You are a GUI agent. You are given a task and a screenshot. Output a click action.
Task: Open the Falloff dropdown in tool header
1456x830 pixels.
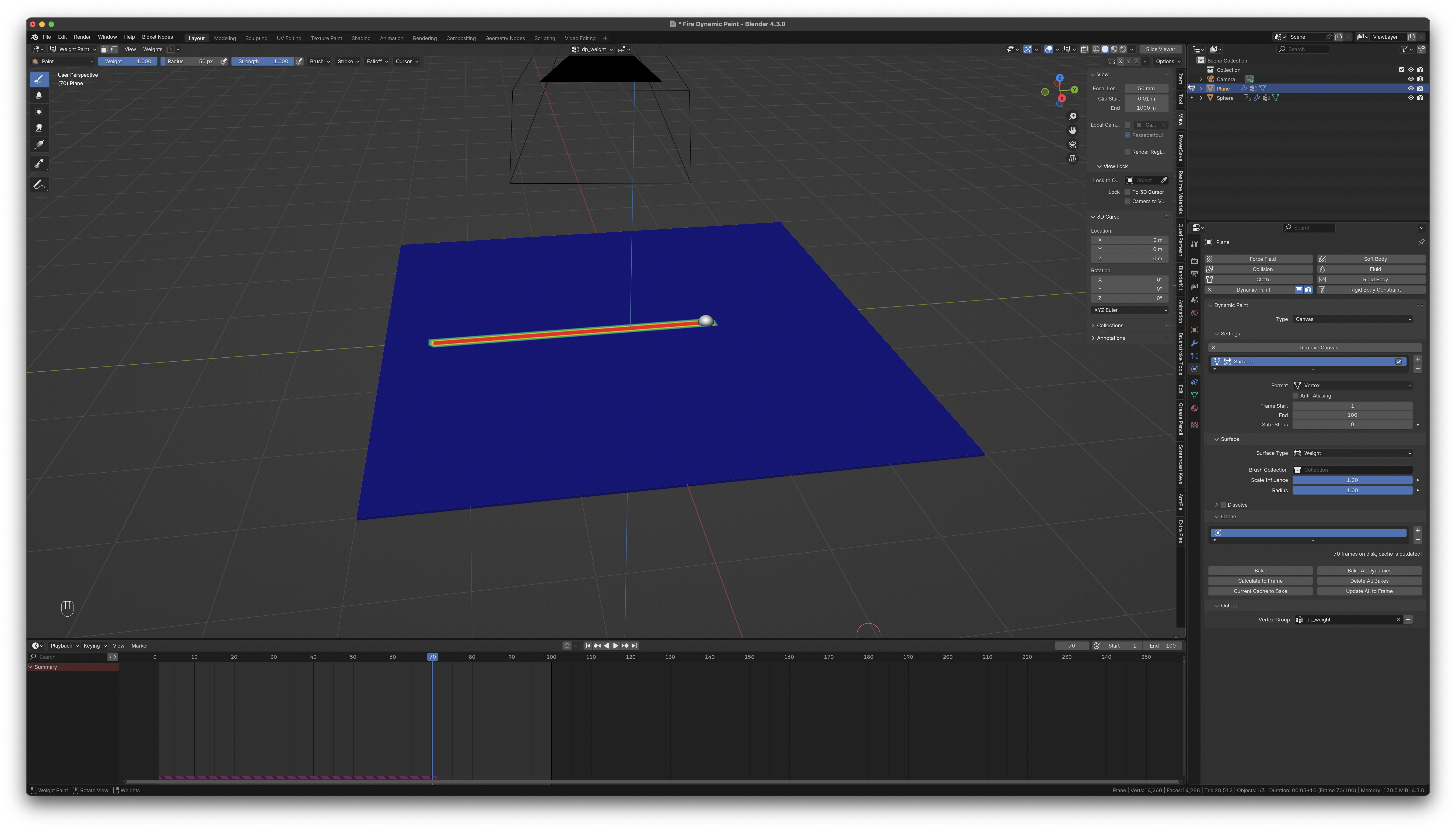(x=377, y=62)
